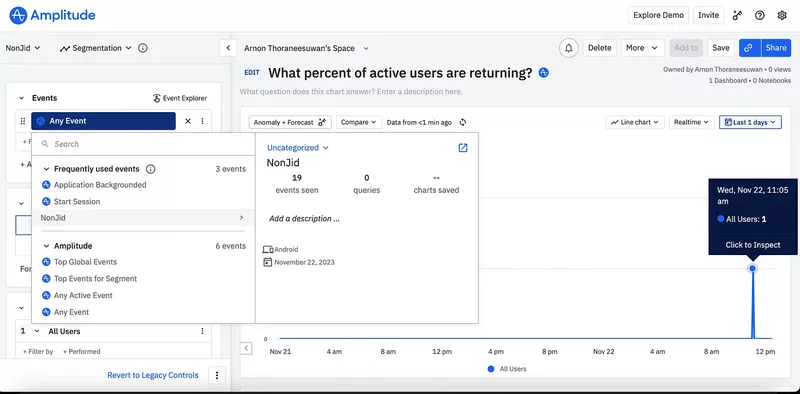This screenshot has width=800, height=394.
Task: Click the icon beside the chart title
Action: click(544, 73)
